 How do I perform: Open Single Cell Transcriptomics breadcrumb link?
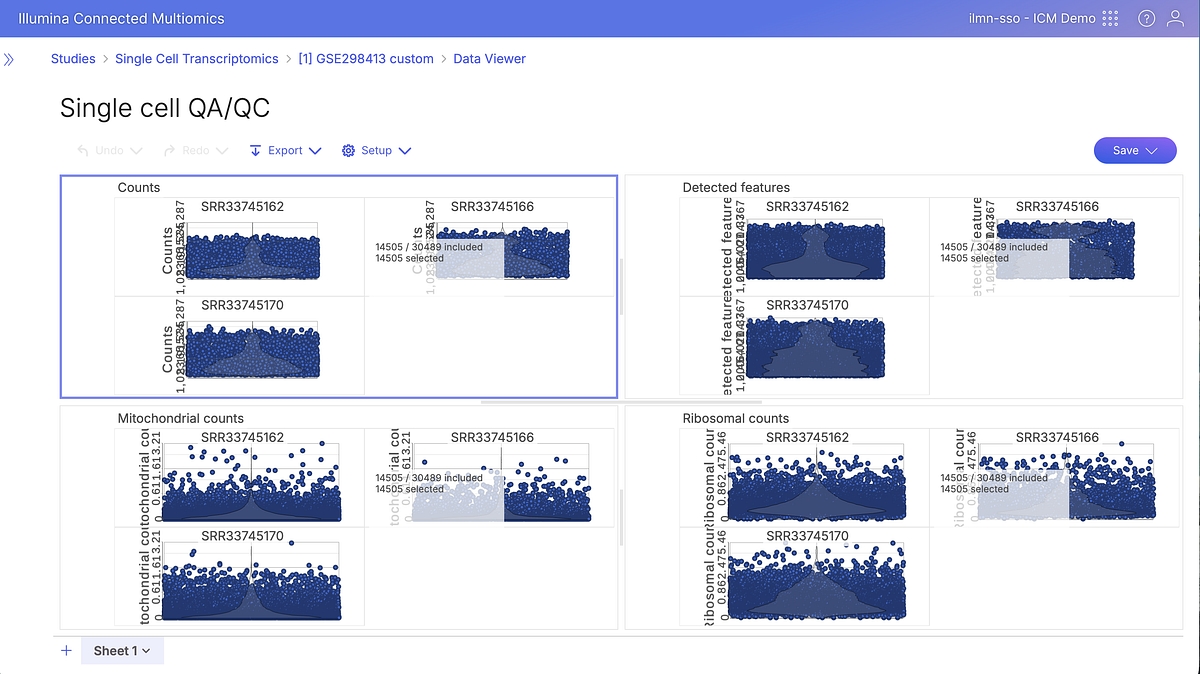point(197,59)
